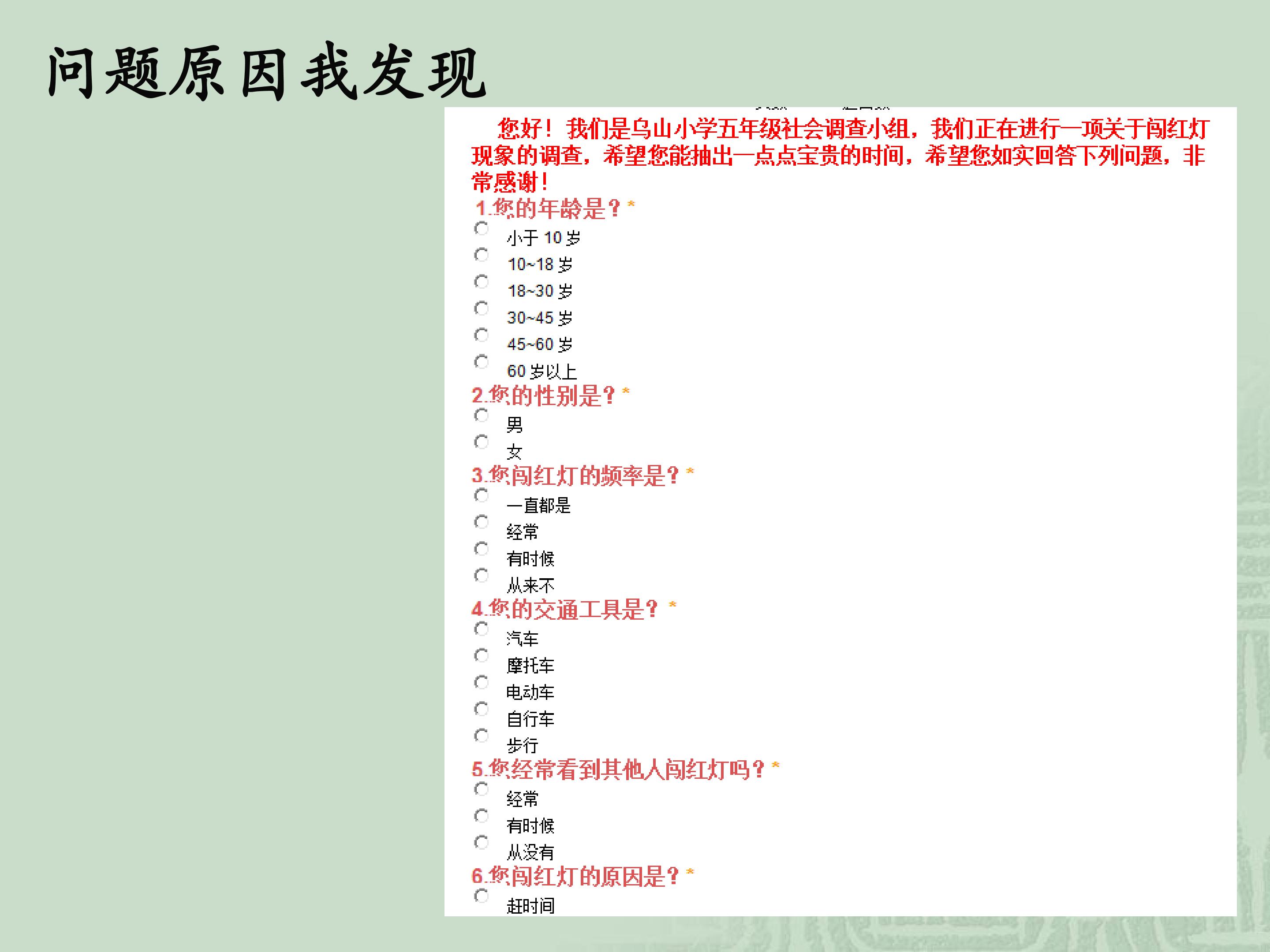1270x952 pixels.
Task: Select age option 10~18岁
Action: point(481,255)
